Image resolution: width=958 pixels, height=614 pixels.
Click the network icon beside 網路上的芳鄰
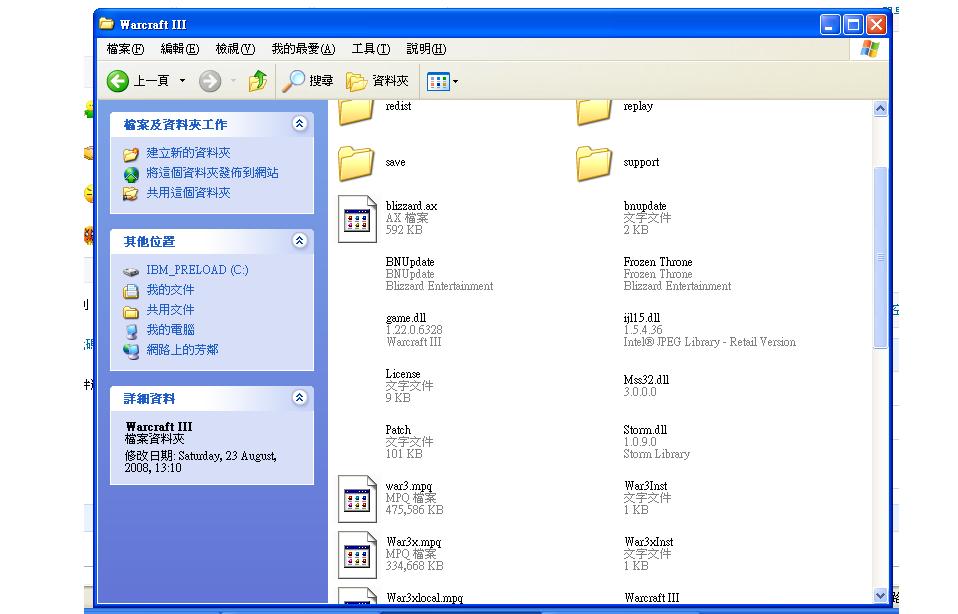pos(131,351)
